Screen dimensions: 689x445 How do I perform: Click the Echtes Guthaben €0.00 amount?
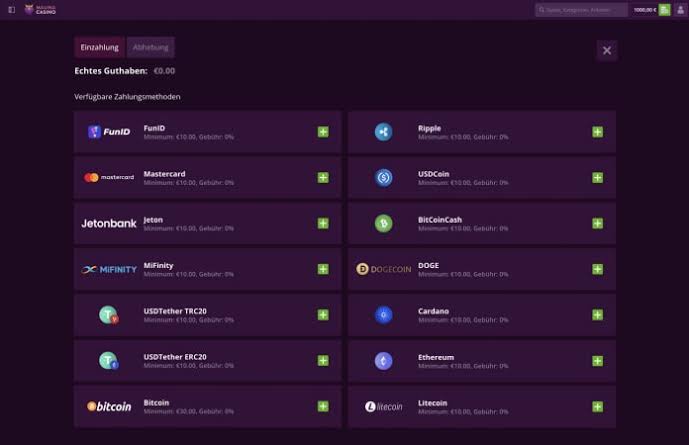[x=164, y=71]
